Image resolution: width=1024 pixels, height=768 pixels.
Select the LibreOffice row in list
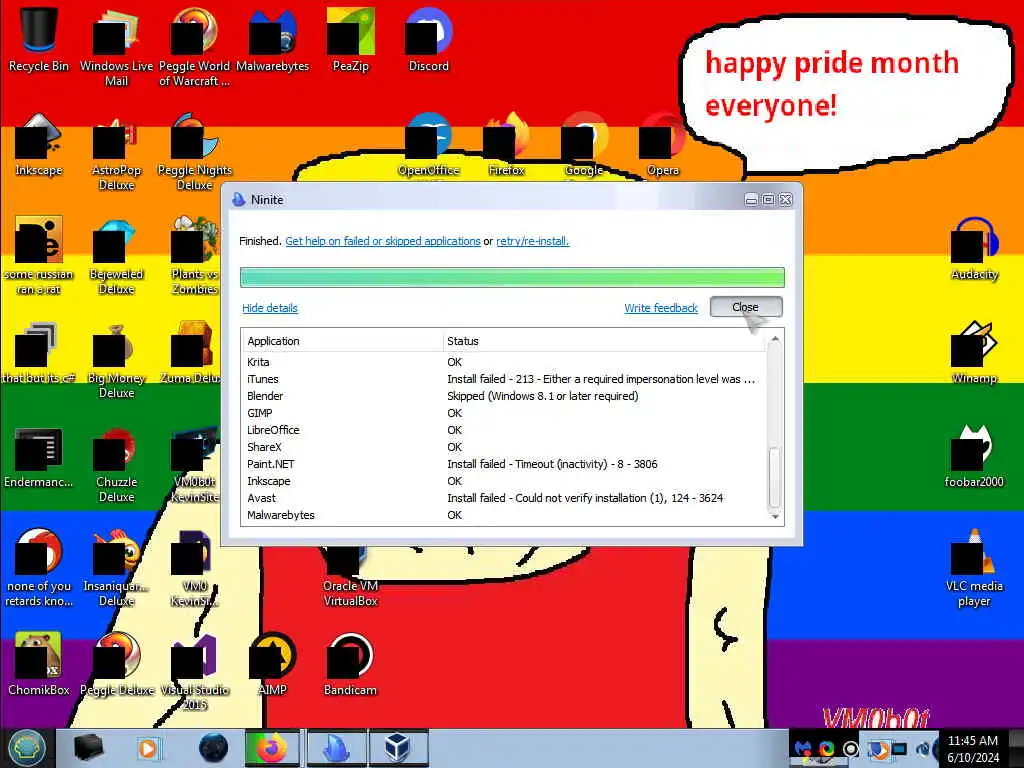coord(504,430)
